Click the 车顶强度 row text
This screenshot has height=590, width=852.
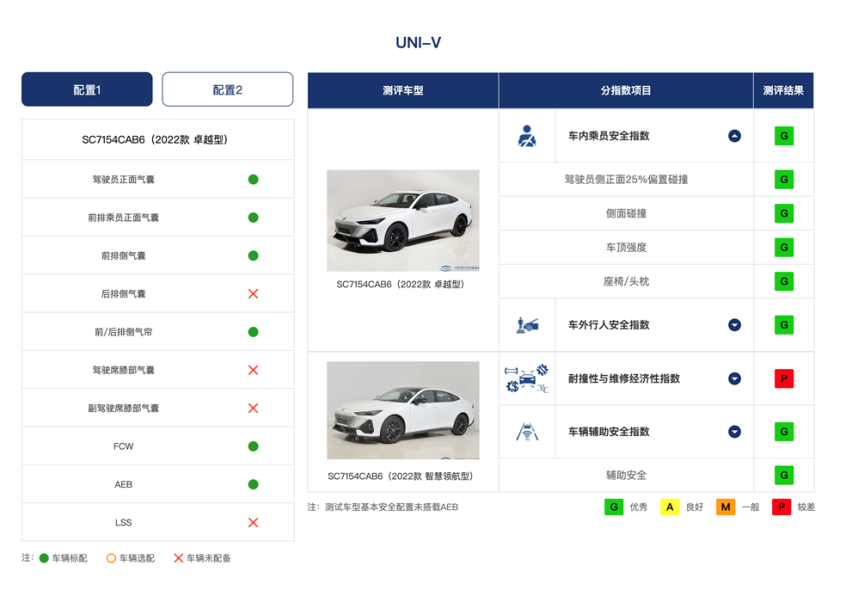(x=626, y=248)
